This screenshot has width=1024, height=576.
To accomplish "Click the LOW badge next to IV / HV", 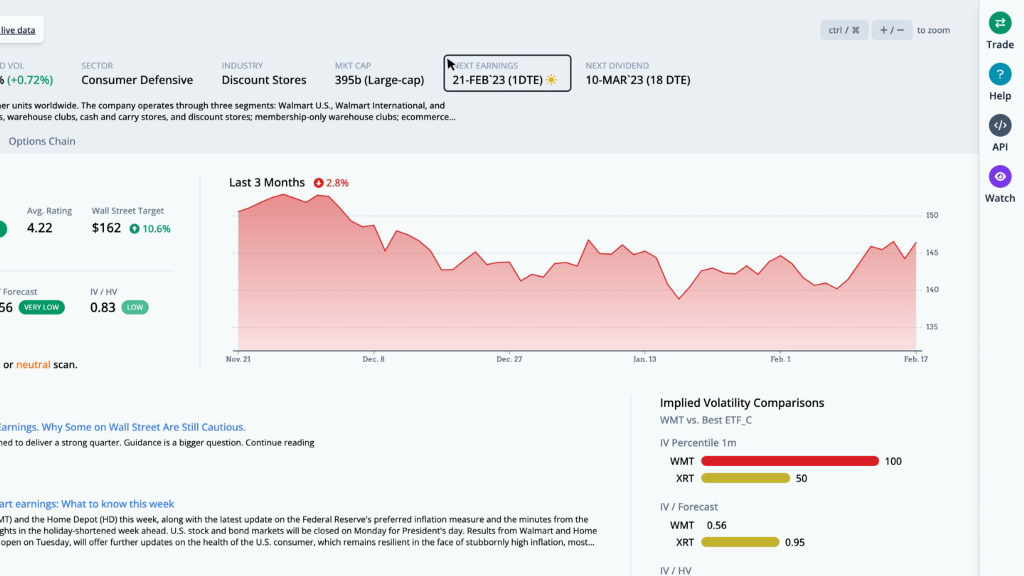I will pyautogui.click(x=135, y=307).
